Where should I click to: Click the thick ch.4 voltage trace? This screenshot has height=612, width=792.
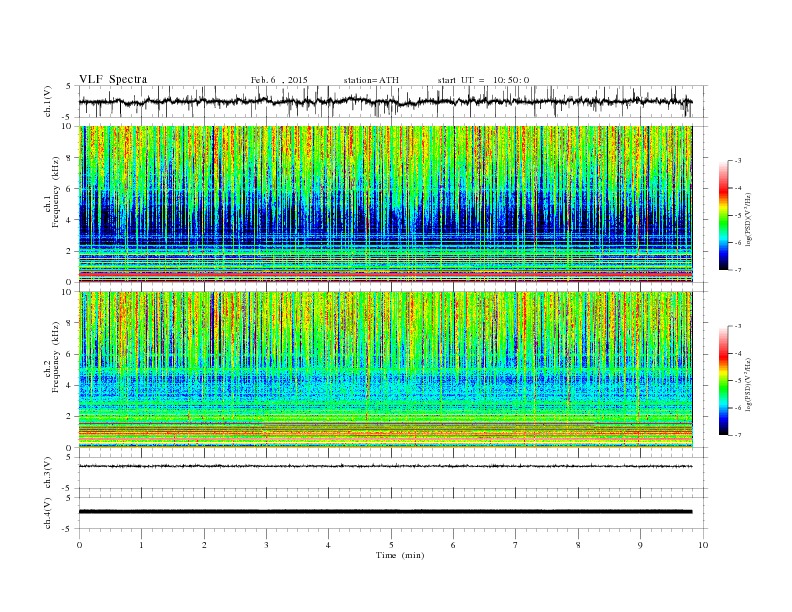click(x=385, y=512)
